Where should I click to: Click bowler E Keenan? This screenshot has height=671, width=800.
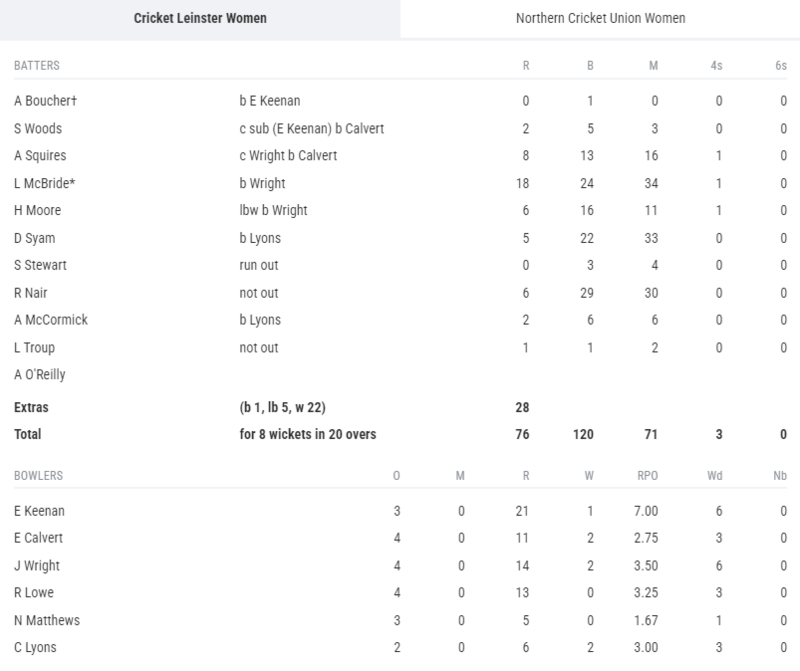39,511
